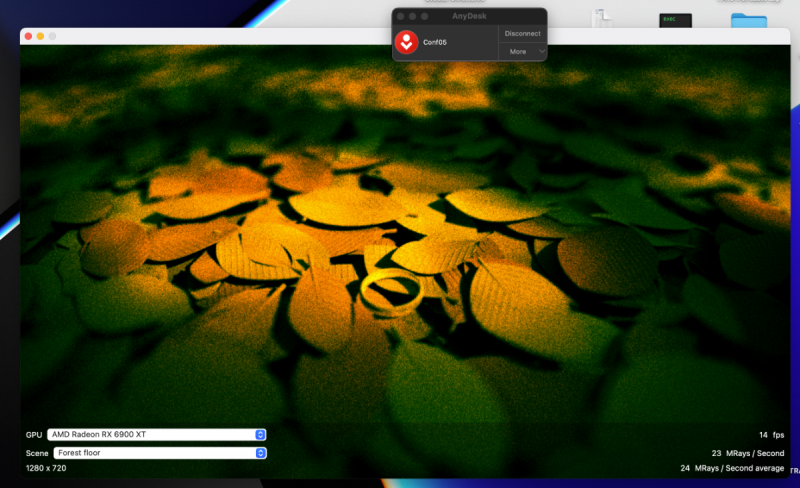The image size is (800, 488).
Task: Click the 24 MRays / Second average readout
Action: click(732, 468)
